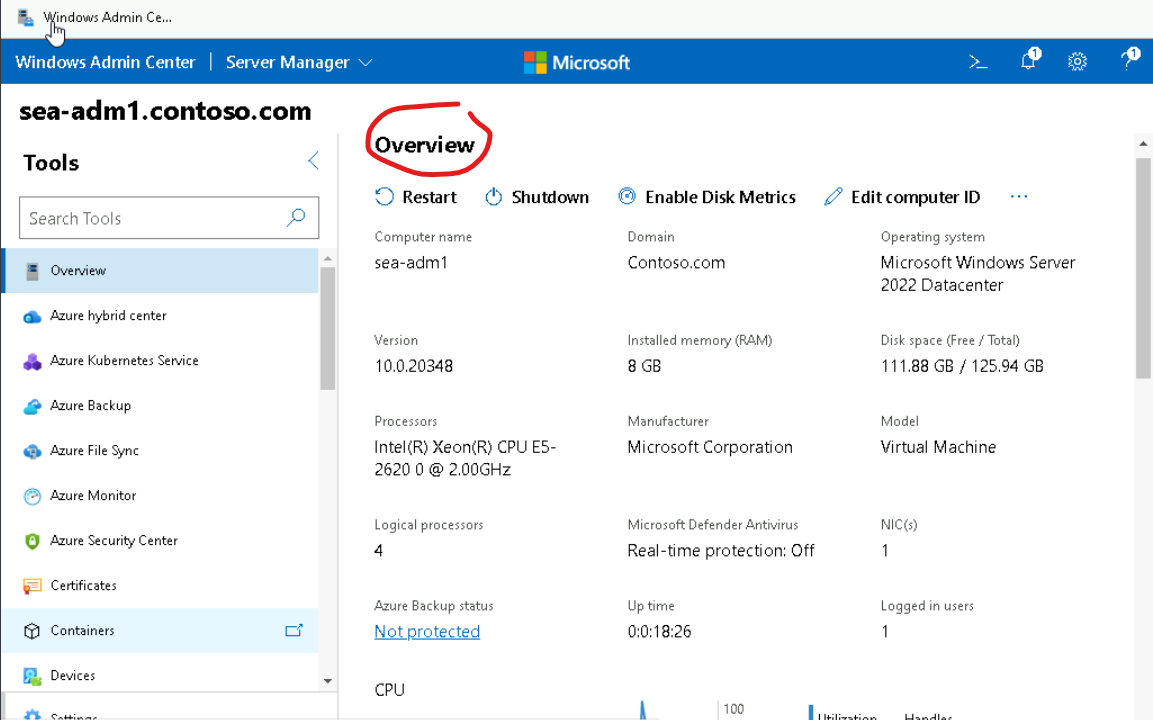
Task: Click the Windows Admin Center tab icon
Action: coord(26,17)
